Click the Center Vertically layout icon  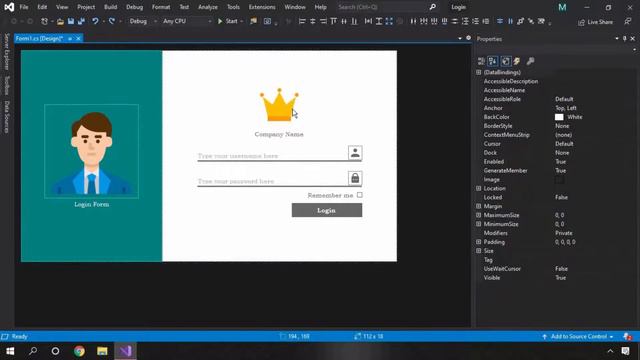[510, 21]
